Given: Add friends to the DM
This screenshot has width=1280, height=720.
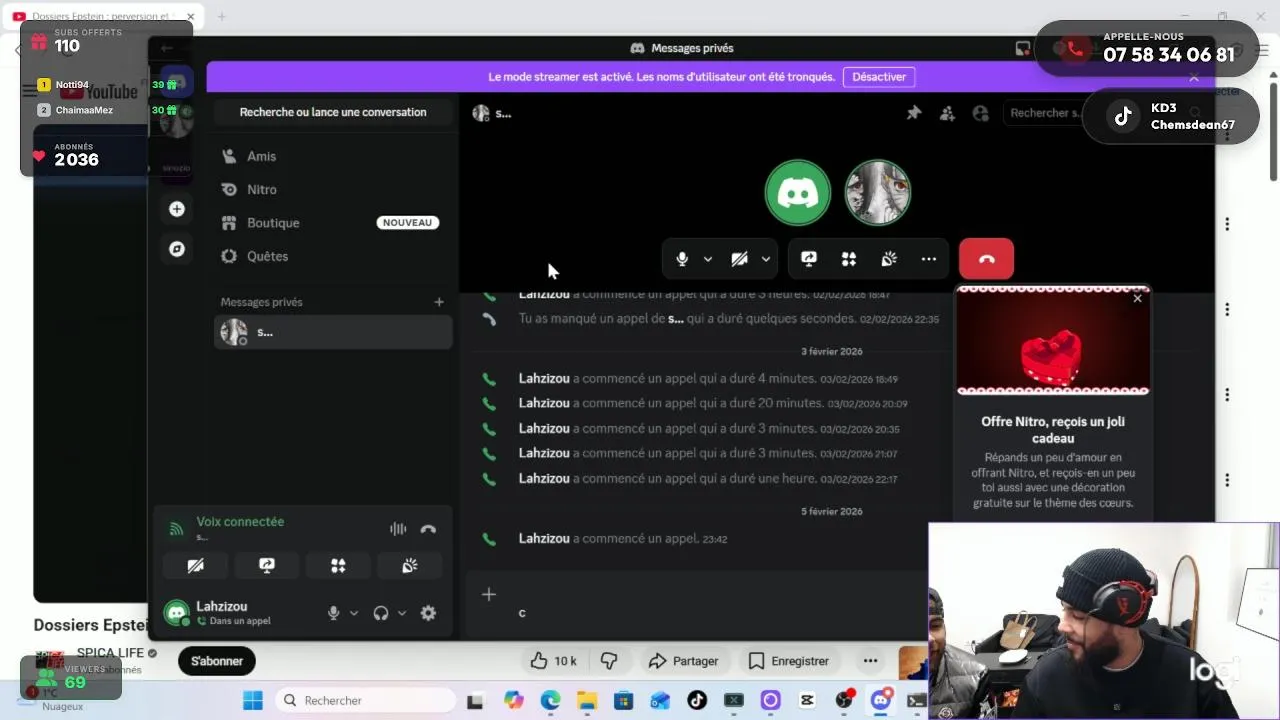Looking at the screenshot, I should pyautogui.click(x=947, y=113).
